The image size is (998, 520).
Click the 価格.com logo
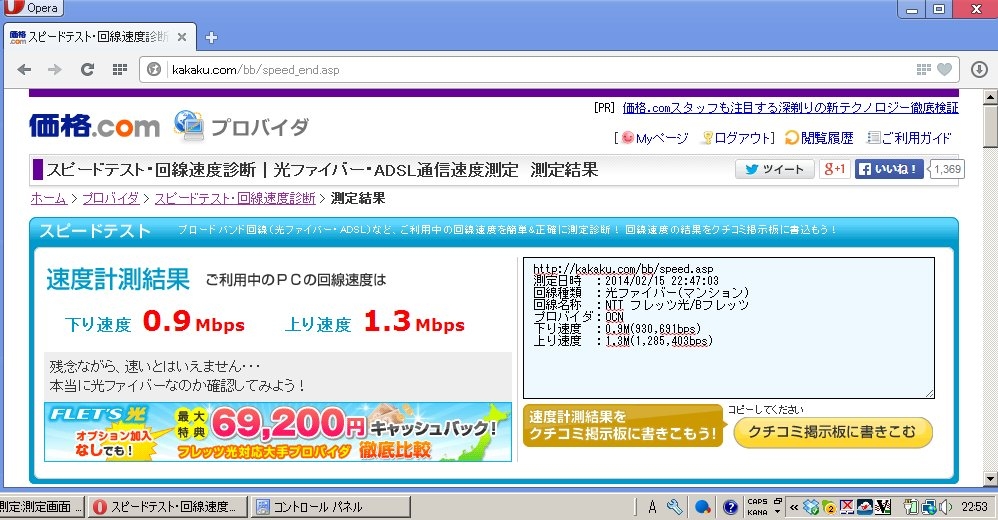[x=94, y=126]
